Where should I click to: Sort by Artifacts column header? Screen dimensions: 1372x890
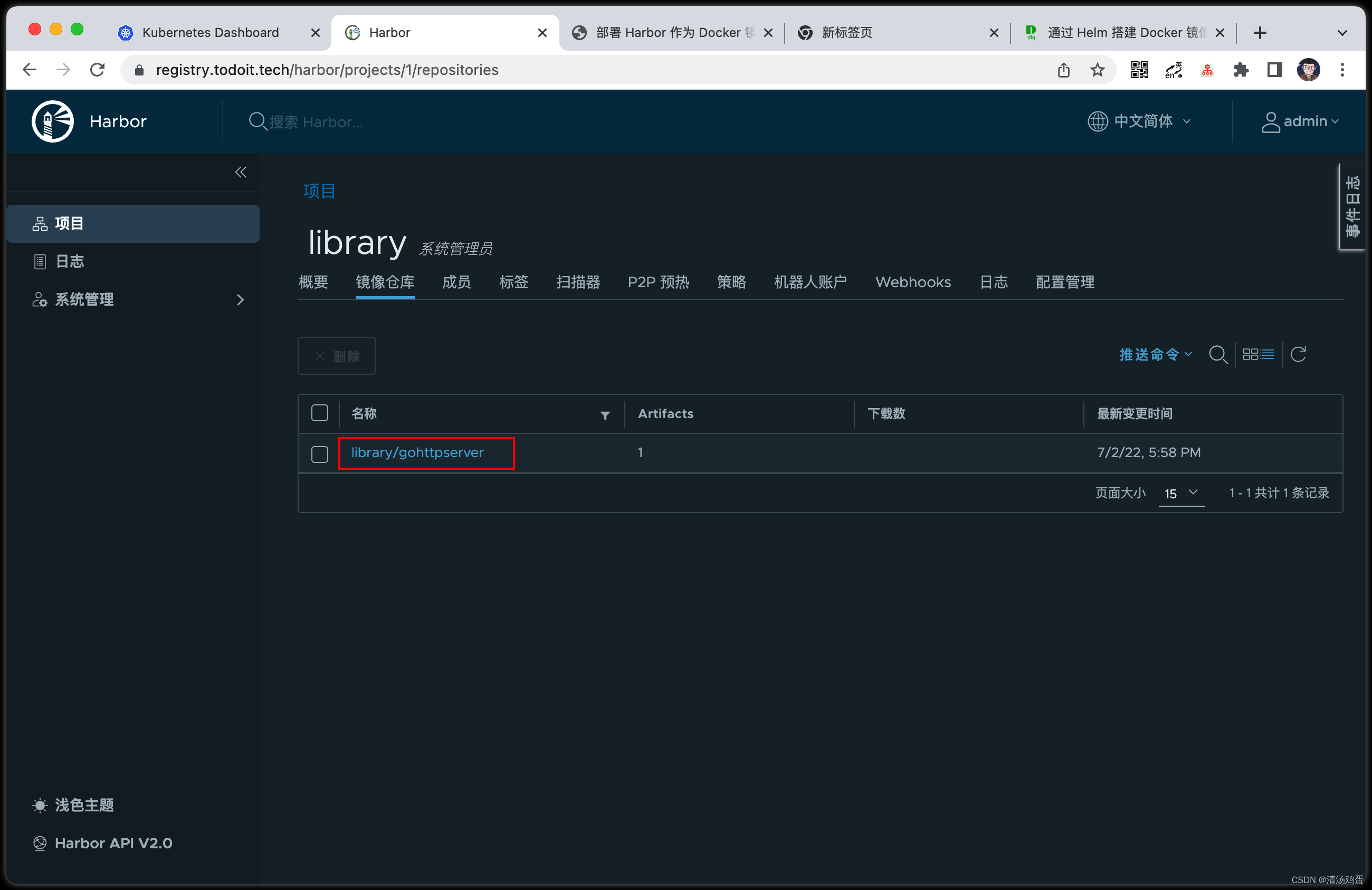[x=666, y=413]
